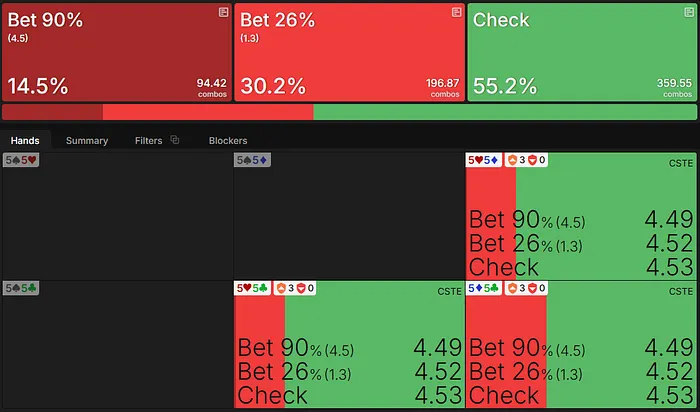The image size is (700, 412).
Task: Click the dark red segment of frequency bar
Action: 52,112
